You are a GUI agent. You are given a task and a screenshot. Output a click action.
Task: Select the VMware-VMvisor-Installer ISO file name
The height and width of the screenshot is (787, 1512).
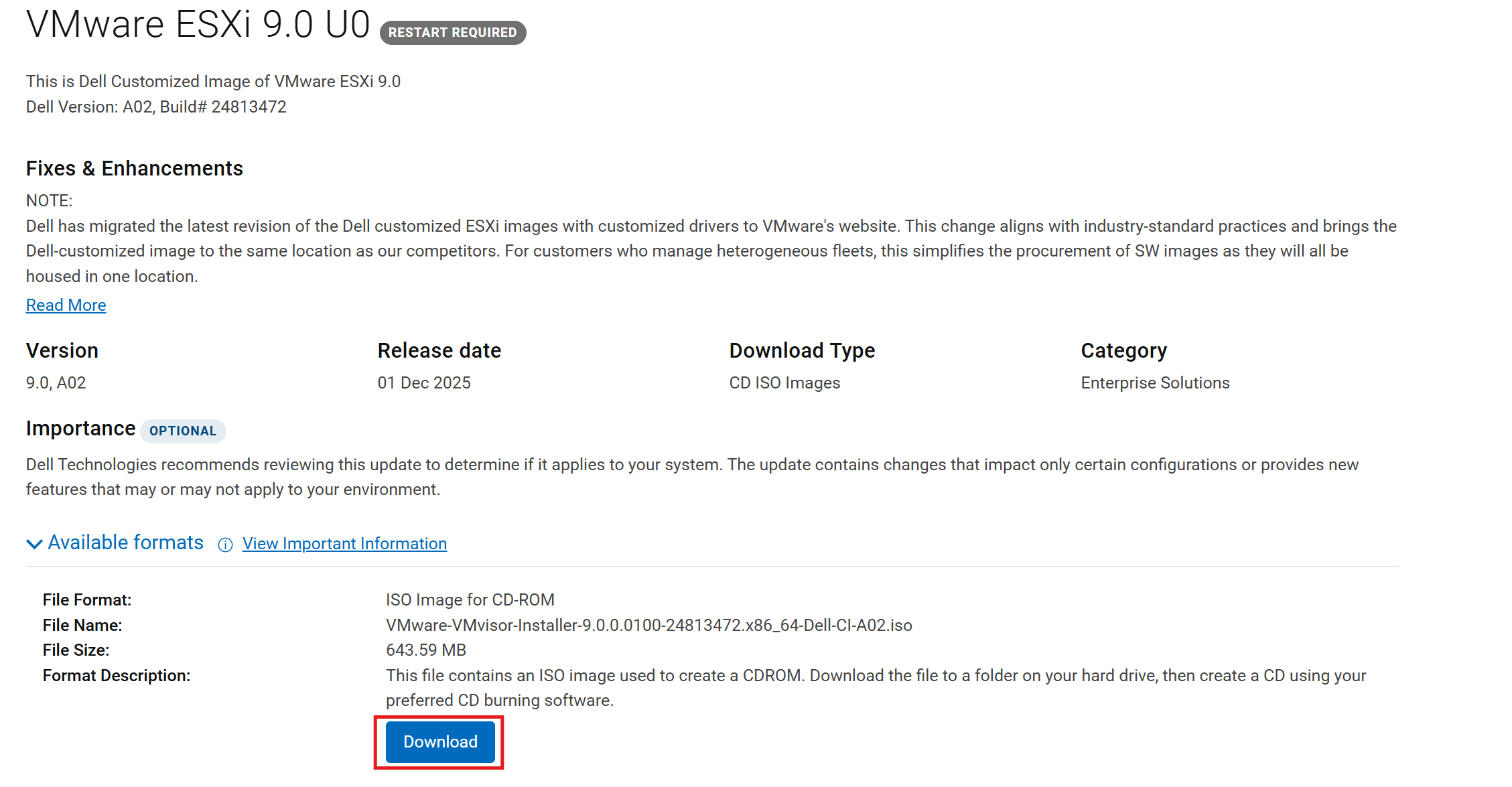pyautogui.click(x=649, y=625)
